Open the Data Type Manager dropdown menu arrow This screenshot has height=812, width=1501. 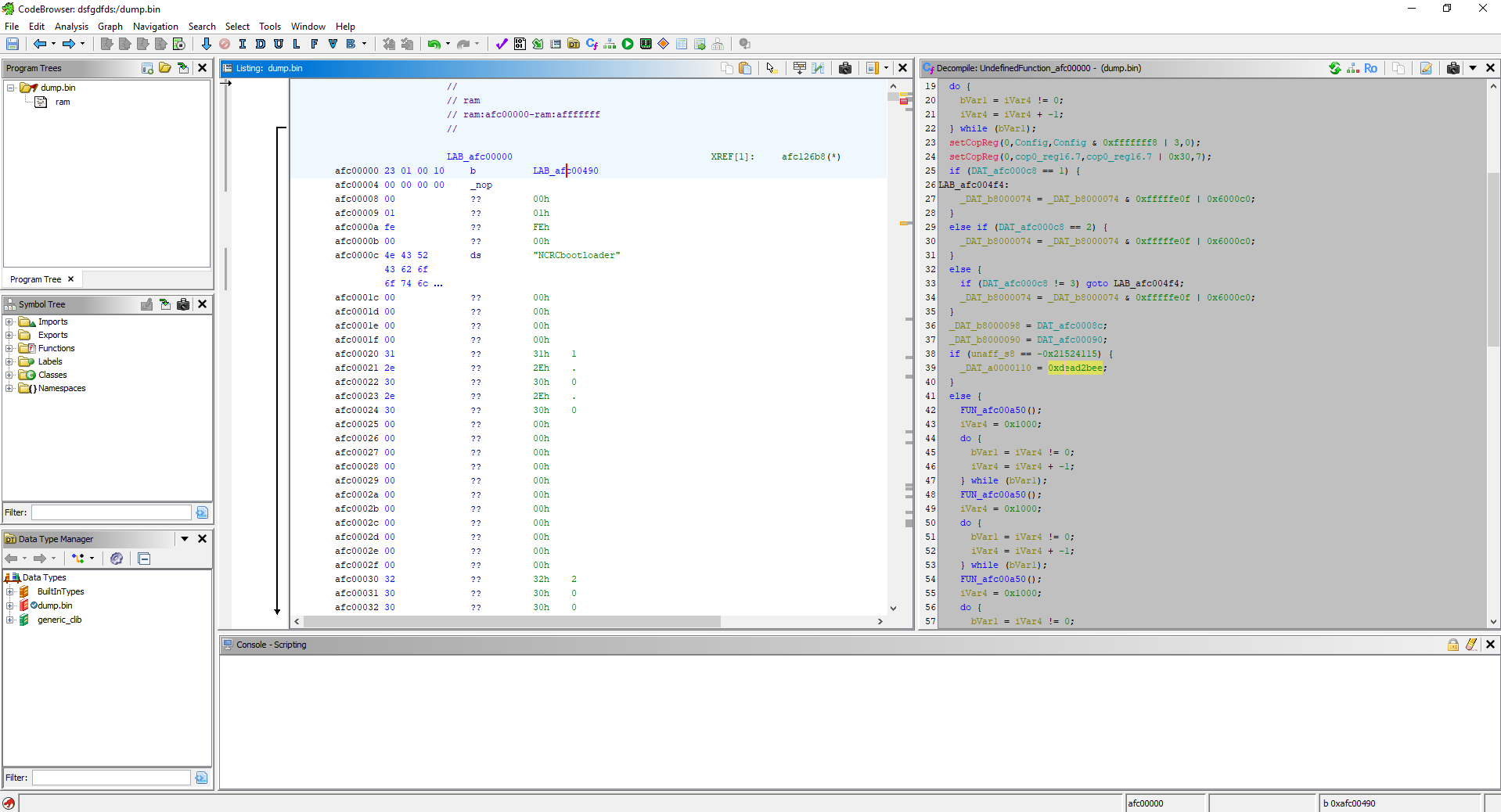tap(185, 539)
